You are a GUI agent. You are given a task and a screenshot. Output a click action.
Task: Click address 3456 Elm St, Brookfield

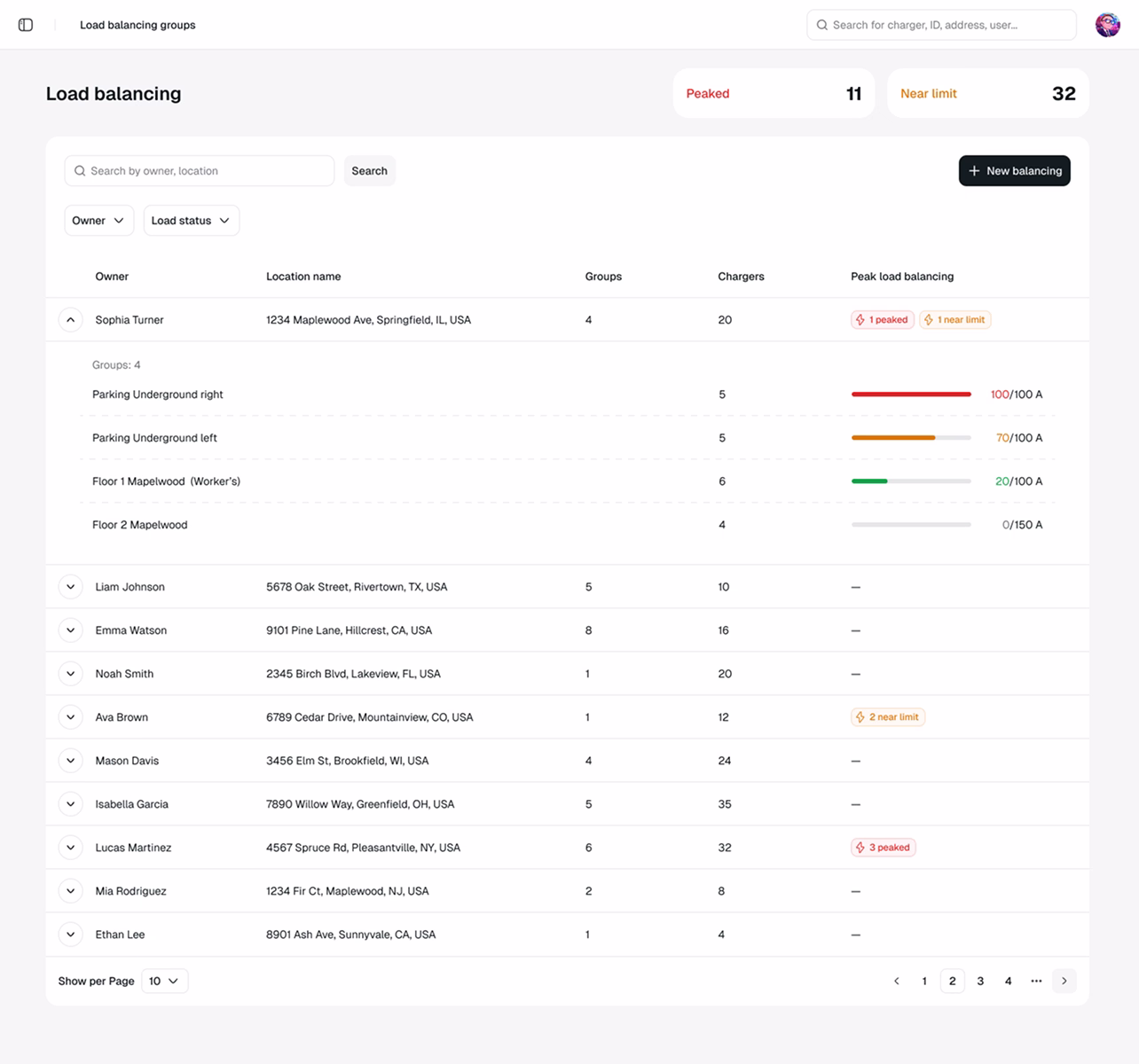pos(347,761)
